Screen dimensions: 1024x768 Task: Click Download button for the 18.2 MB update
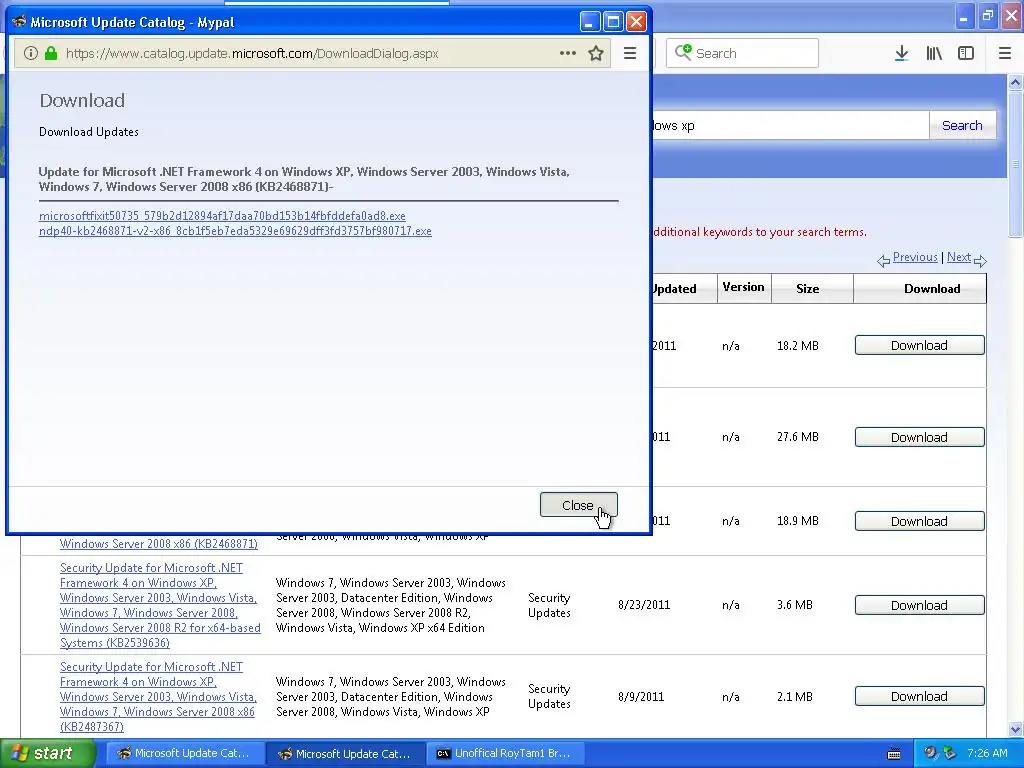click(920, 345)
